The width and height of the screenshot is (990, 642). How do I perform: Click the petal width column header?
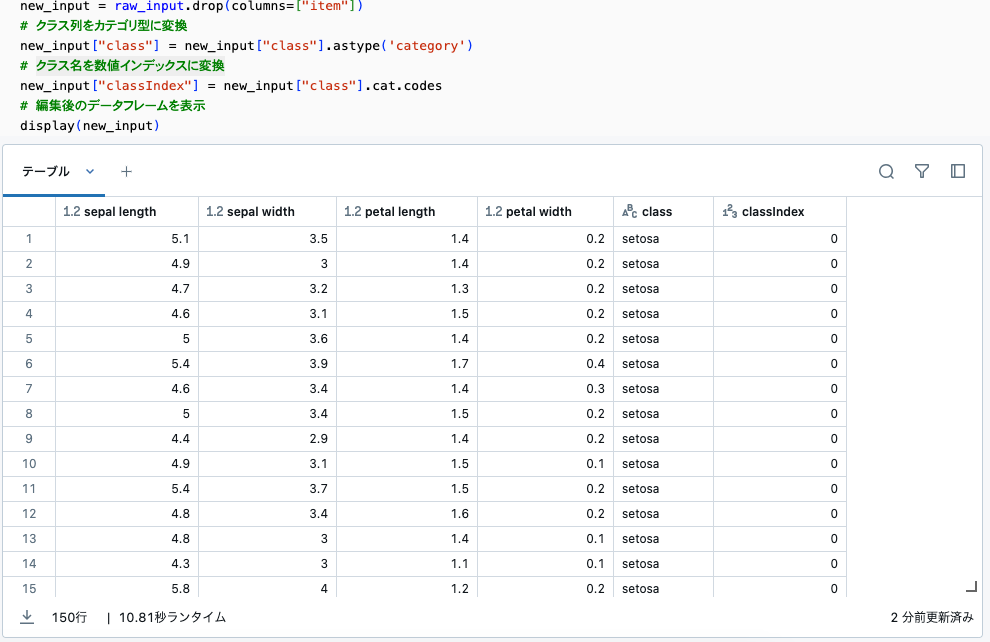(x=538, y=212)
